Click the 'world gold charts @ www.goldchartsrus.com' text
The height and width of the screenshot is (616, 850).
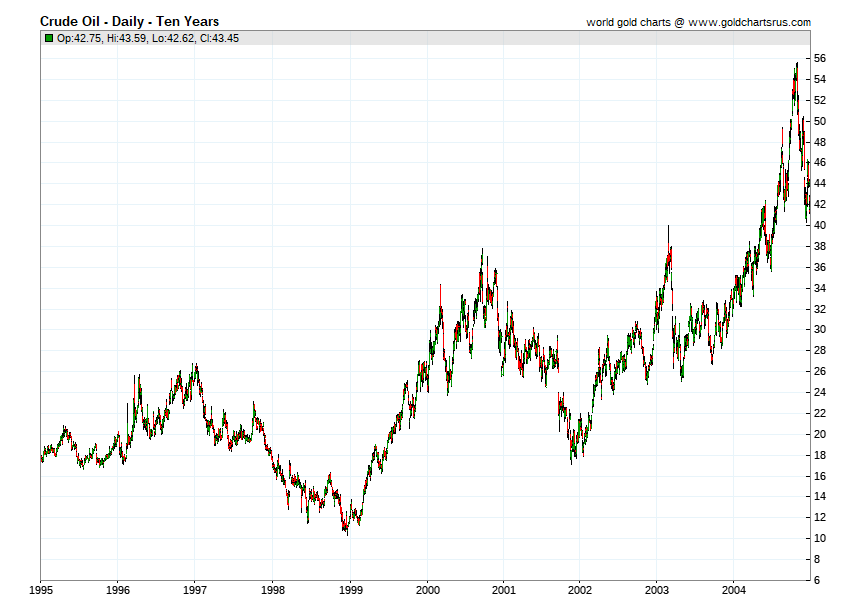click(698, 22)
